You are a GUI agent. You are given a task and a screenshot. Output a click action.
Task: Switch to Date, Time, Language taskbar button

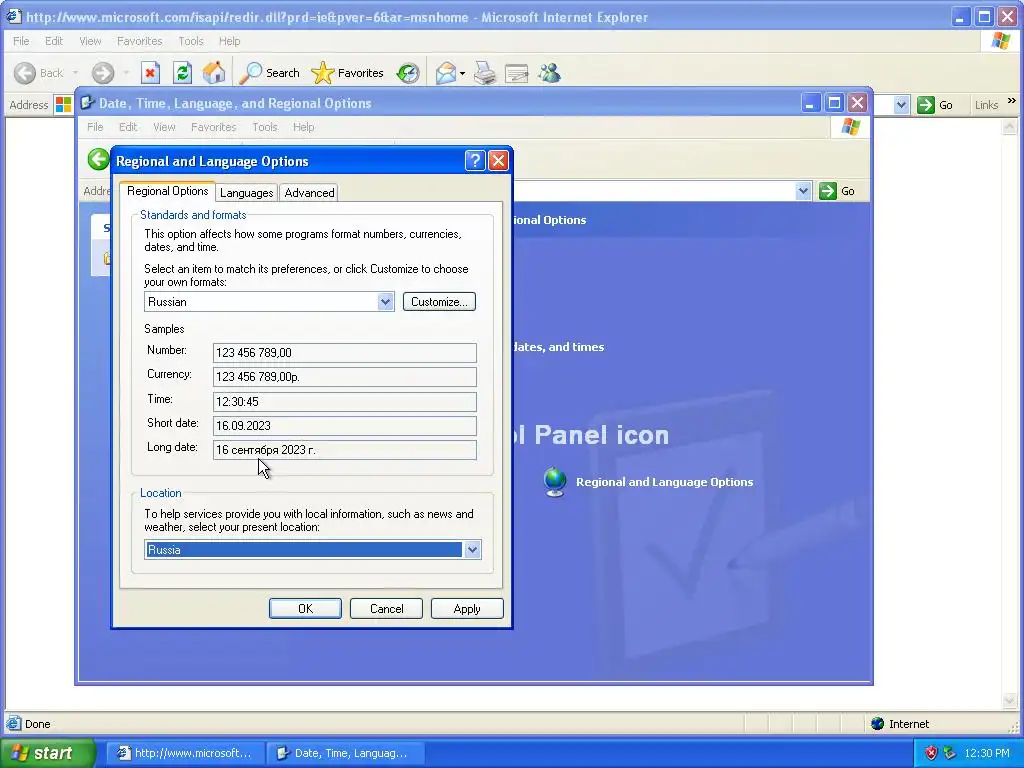pyautogui.click(x=345, y=753)
